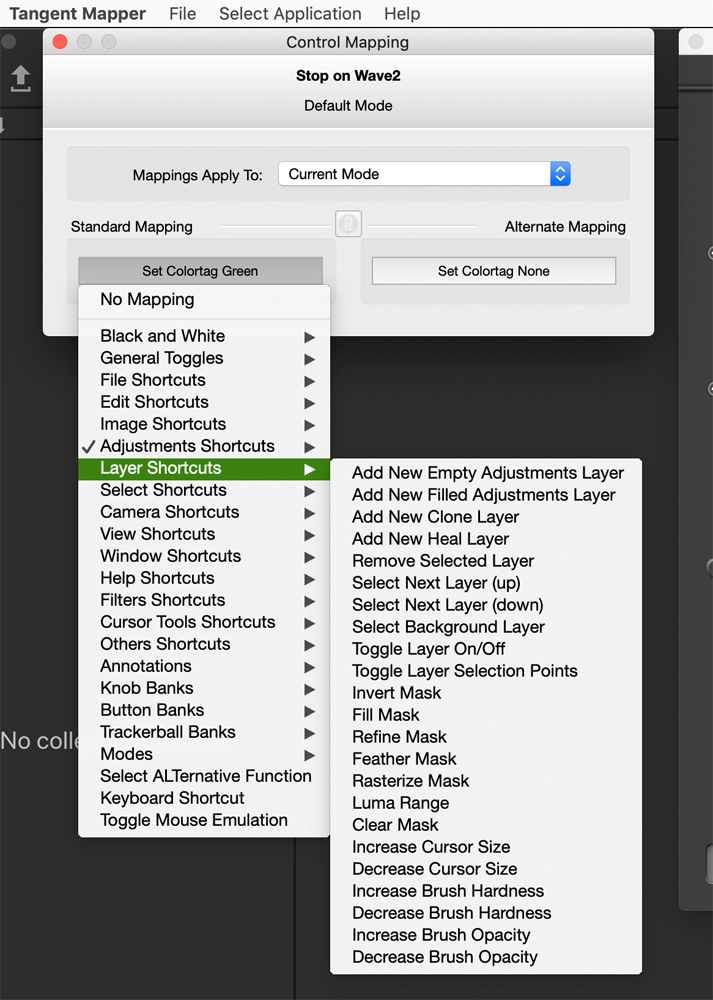Viewport: 713px width, 1000px height.
Task: Choose Toggle Mouse Emulation
Action: [194, 820]
